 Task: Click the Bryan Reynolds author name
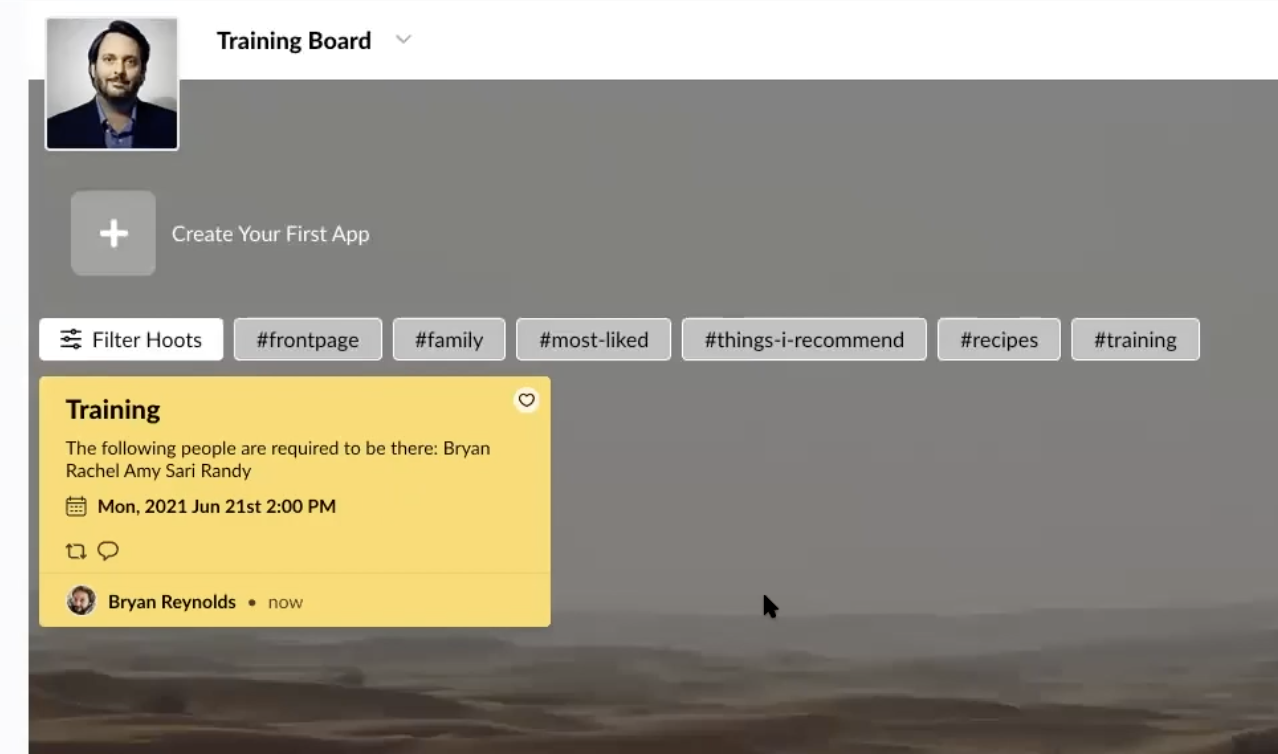(x=172, y=602)
